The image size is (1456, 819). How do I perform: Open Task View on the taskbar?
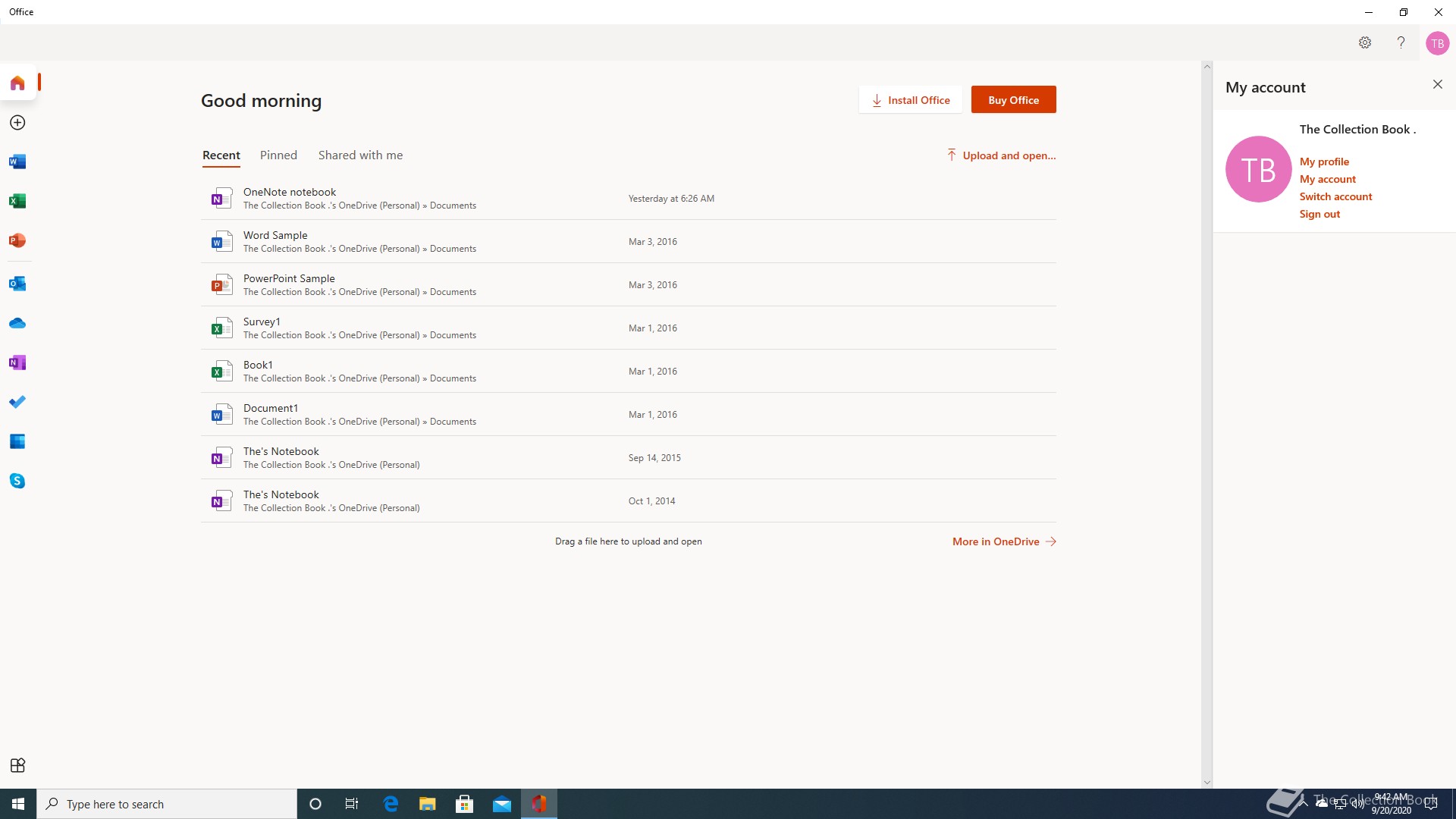tap(352, 804)
